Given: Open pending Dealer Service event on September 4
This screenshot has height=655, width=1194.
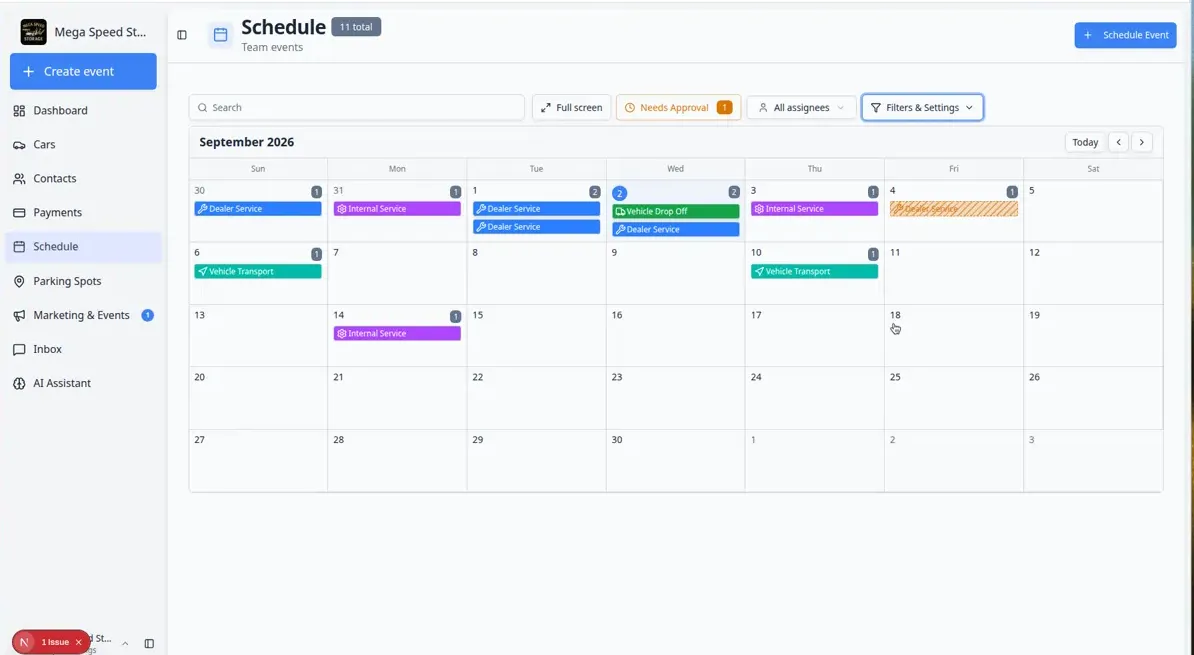Looking at the screenshot, I should [x=953, y=209].
